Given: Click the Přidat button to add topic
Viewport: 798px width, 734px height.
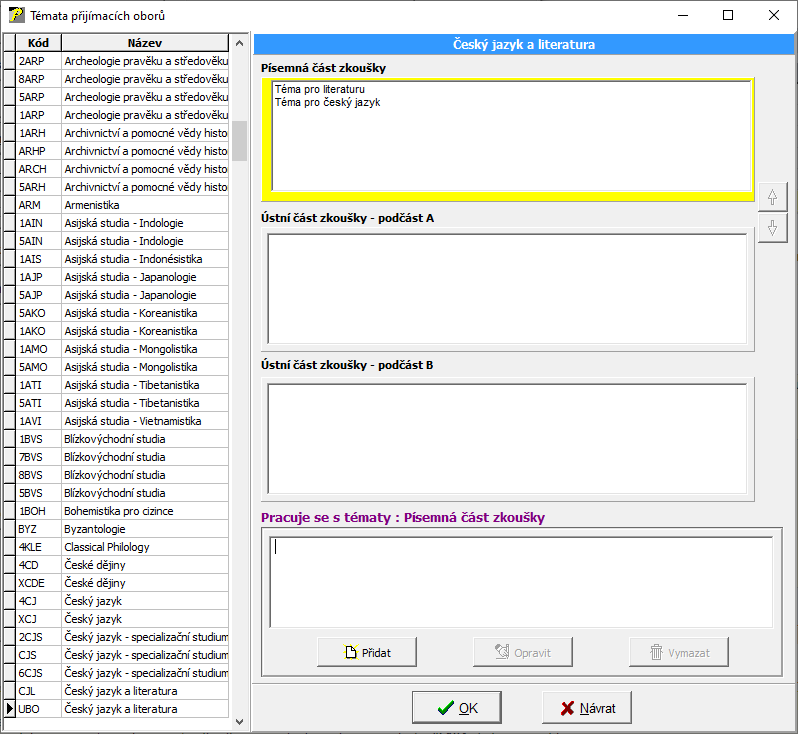Looking at the screenshot, I should coord(367,652).
